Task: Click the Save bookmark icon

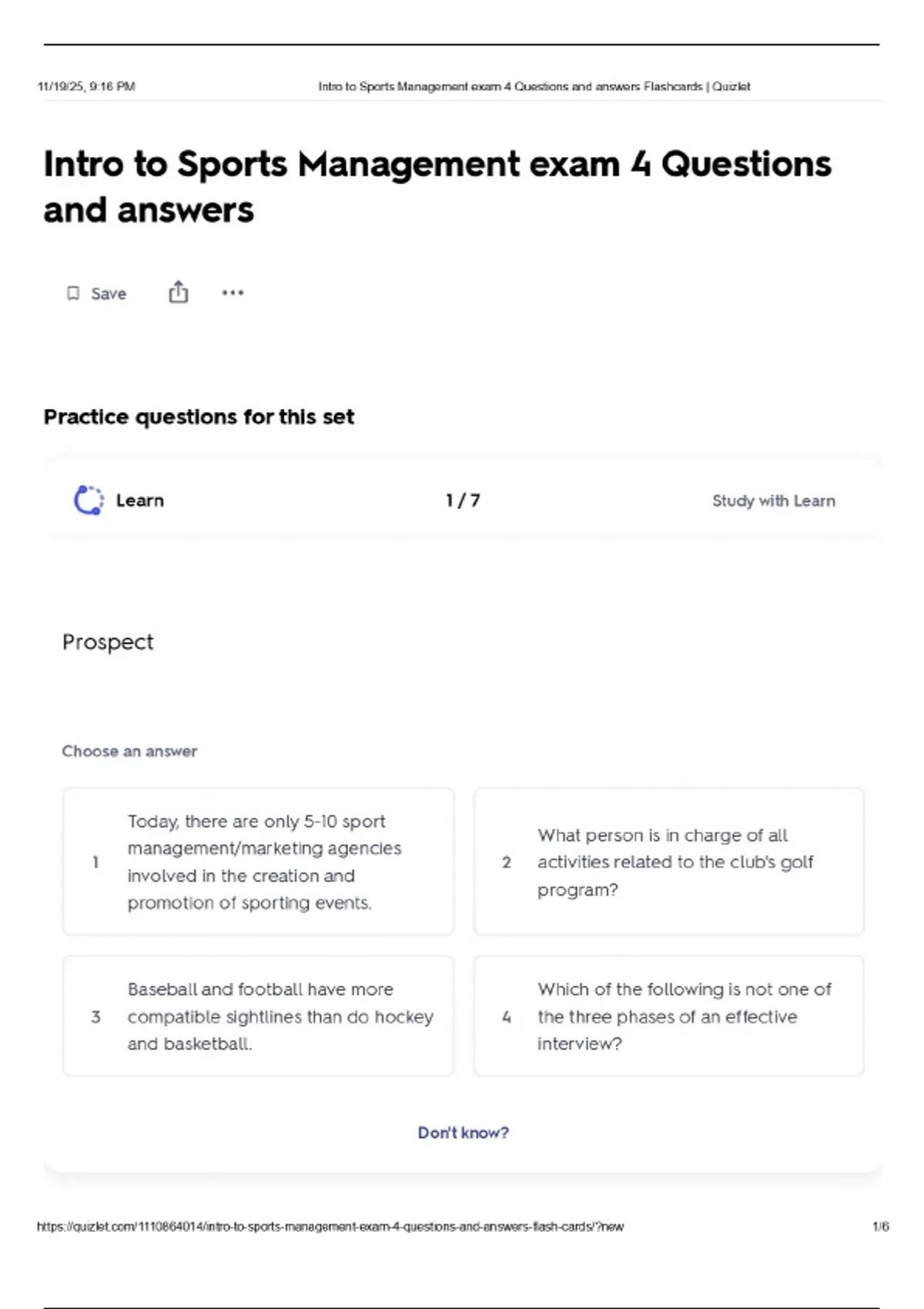Action: pos(73,293)
